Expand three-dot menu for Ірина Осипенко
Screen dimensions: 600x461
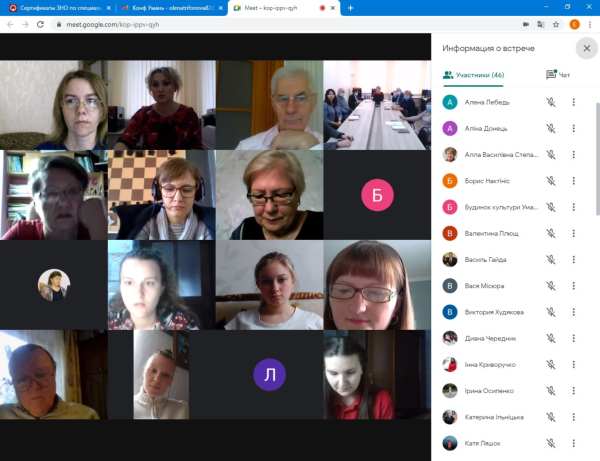click(x=574, y=391)
